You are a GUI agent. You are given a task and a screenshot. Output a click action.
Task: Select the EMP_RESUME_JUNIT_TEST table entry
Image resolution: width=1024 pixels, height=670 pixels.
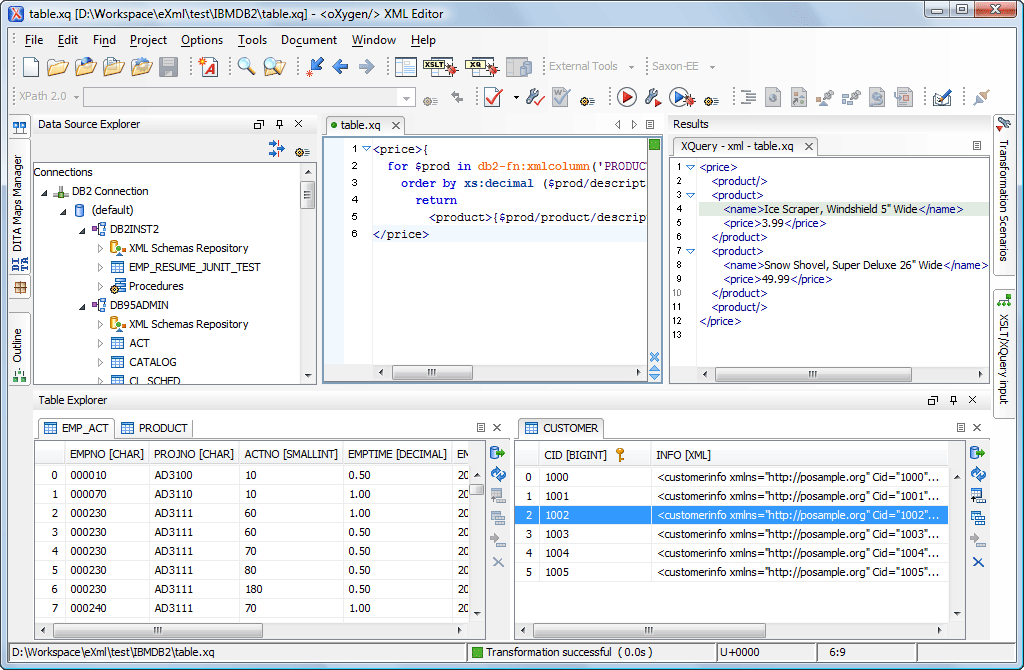coord(194,267)
